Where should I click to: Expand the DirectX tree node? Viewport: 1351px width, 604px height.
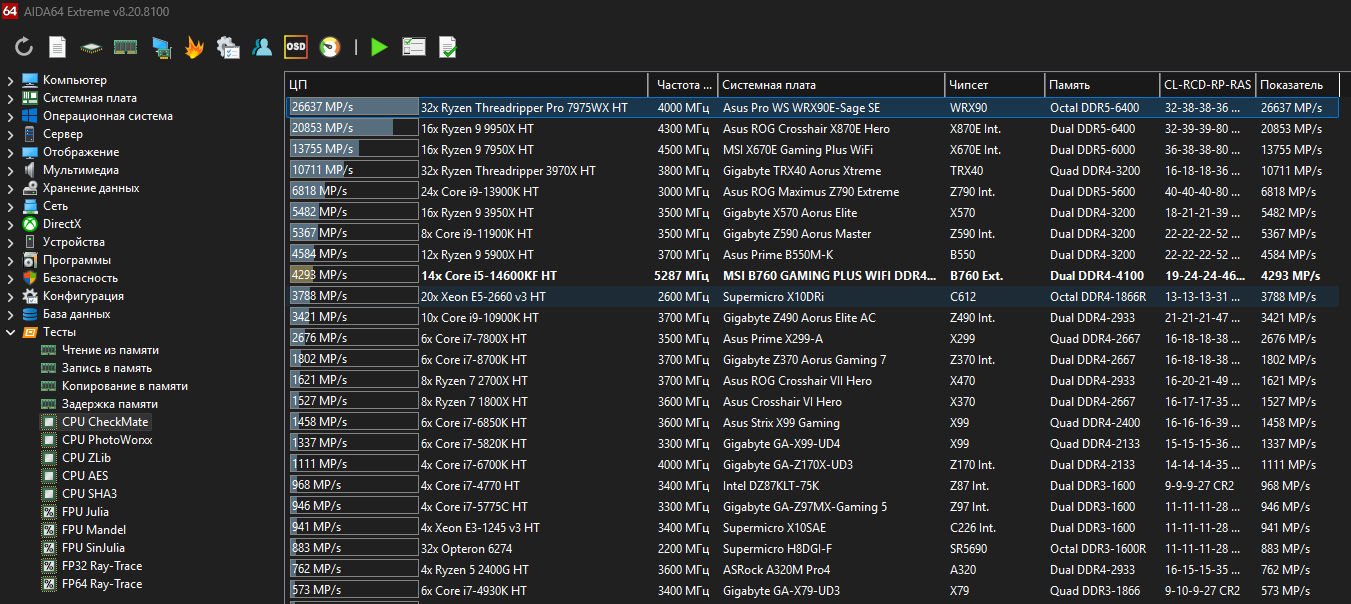(10, 224)
